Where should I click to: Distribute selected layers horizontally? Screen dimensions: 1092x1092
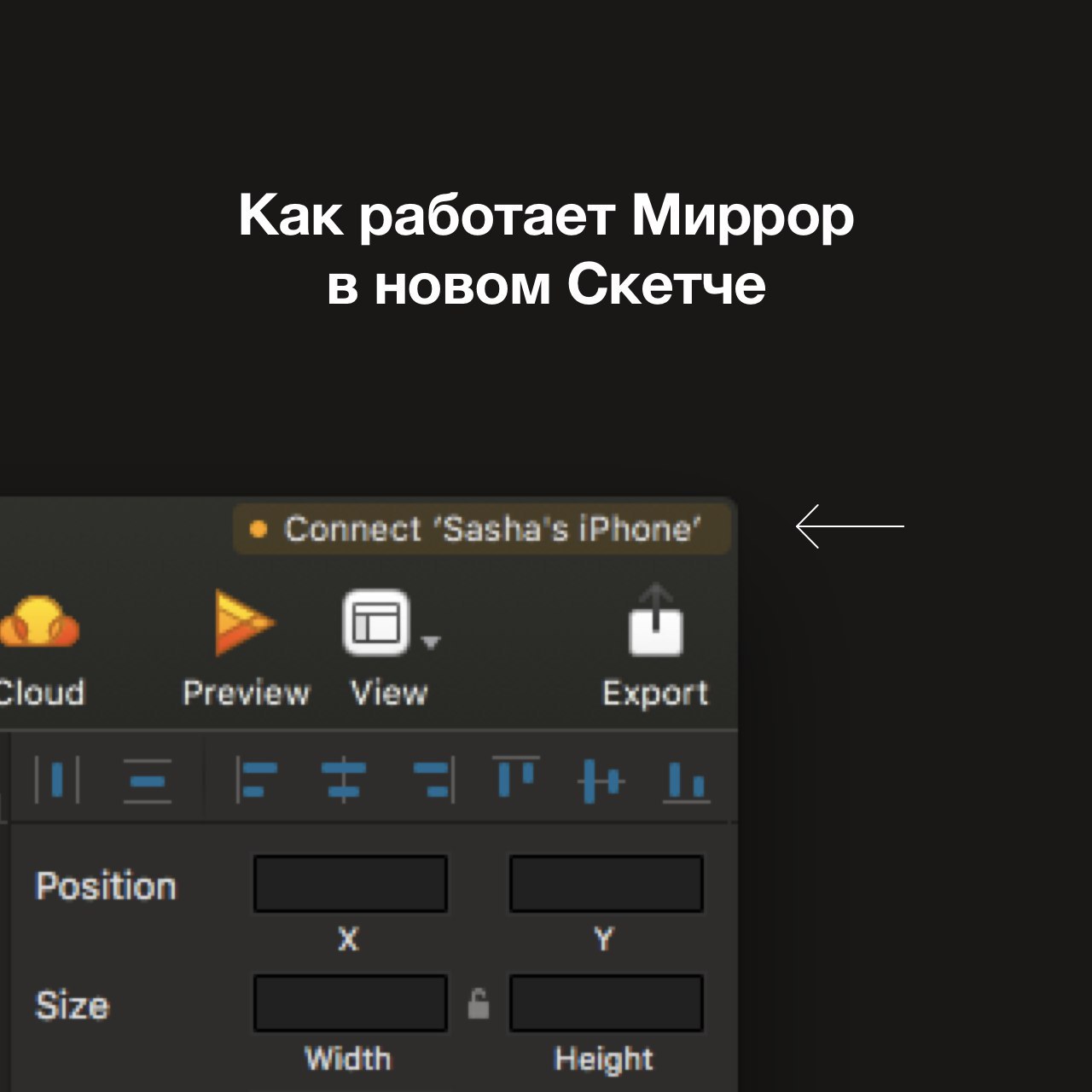point(57,779)
